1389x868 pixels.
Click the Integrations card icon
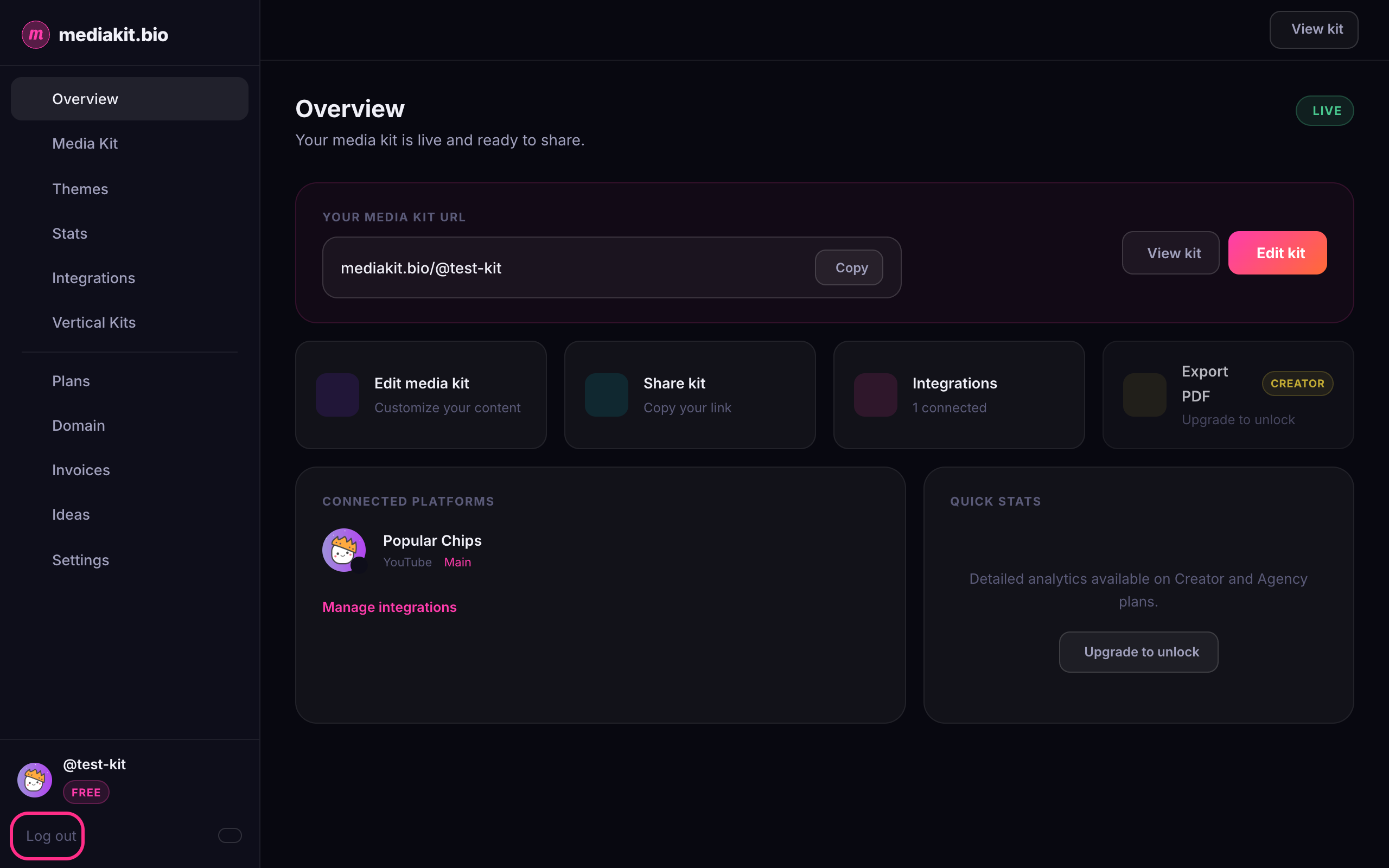(x=876, y=395)
